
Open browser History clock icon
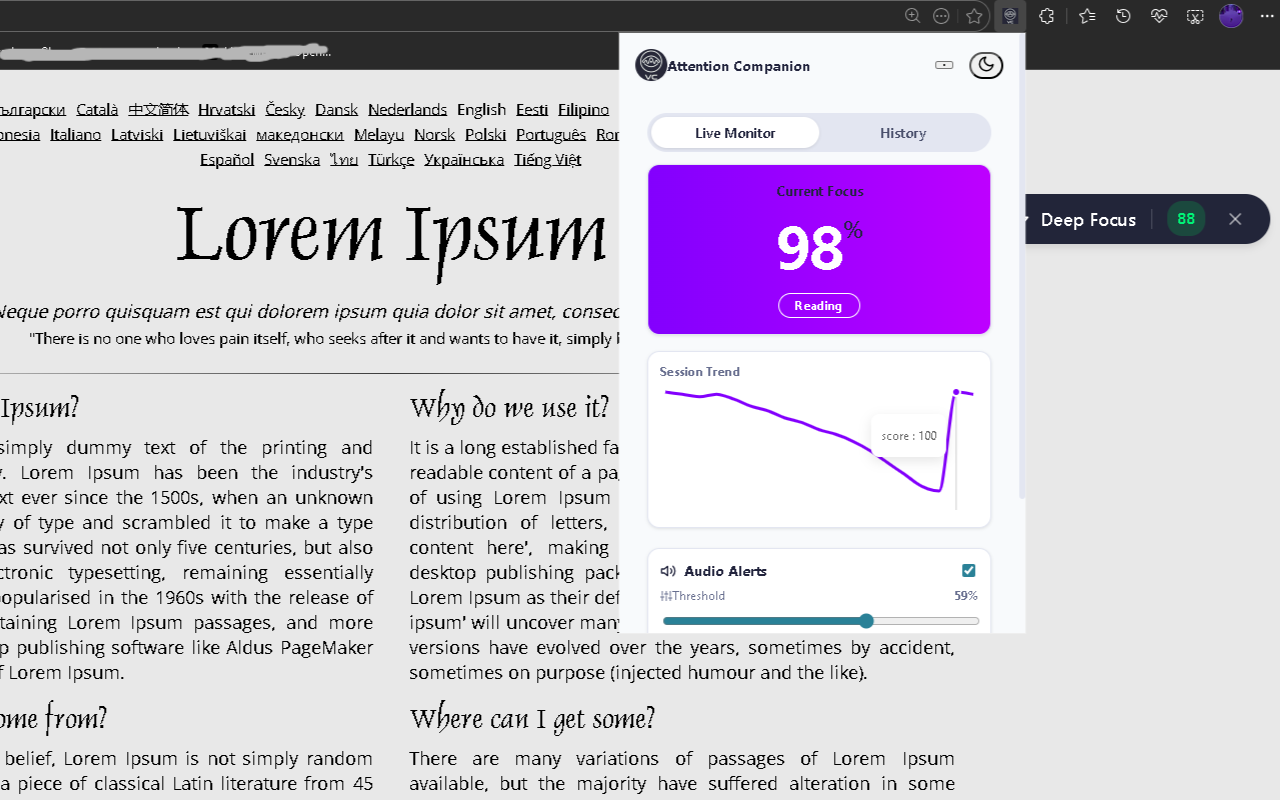click(x=1122, y=16)
